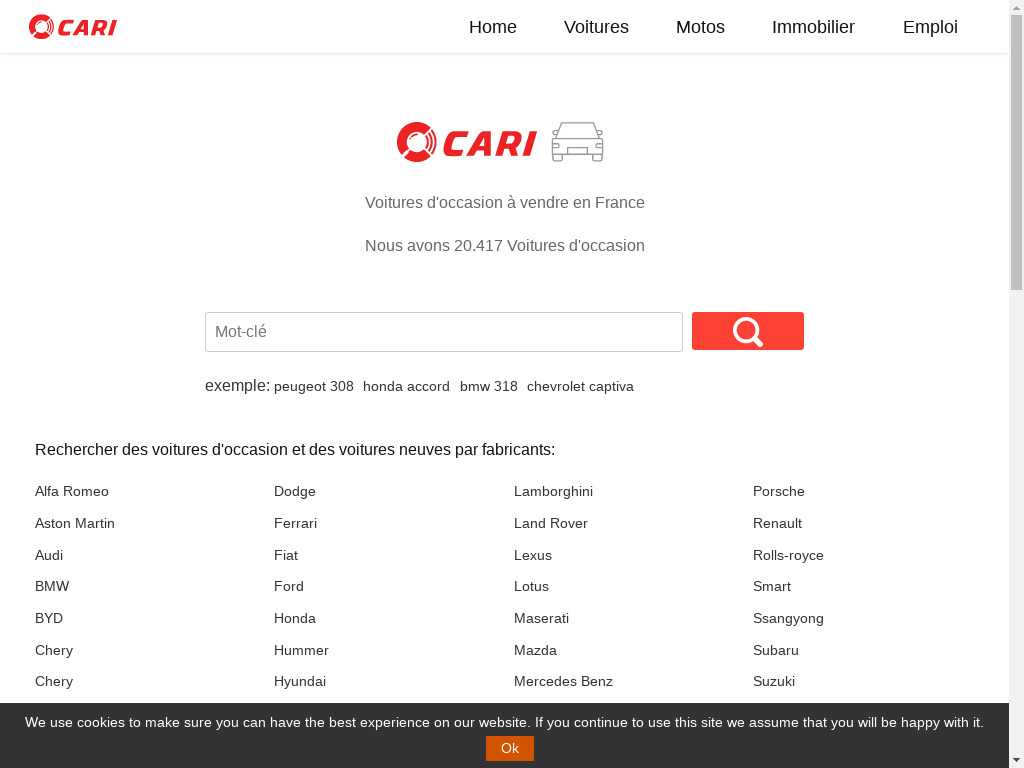
Task: Click the large CARI logo in the center
Action: tap(467, 142)
